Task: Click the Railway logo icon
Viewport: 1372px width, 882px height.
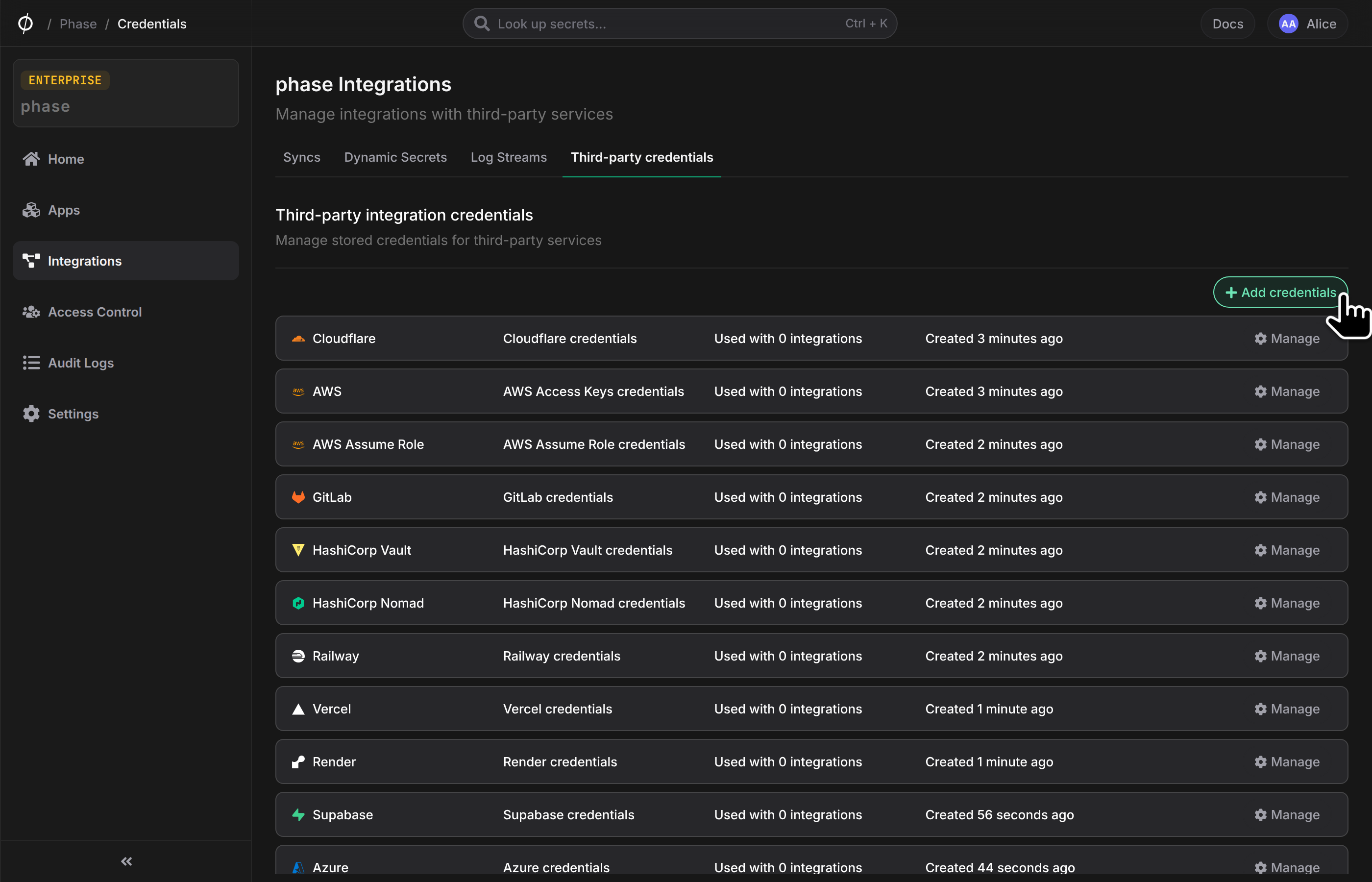Action: coord(298,656)
